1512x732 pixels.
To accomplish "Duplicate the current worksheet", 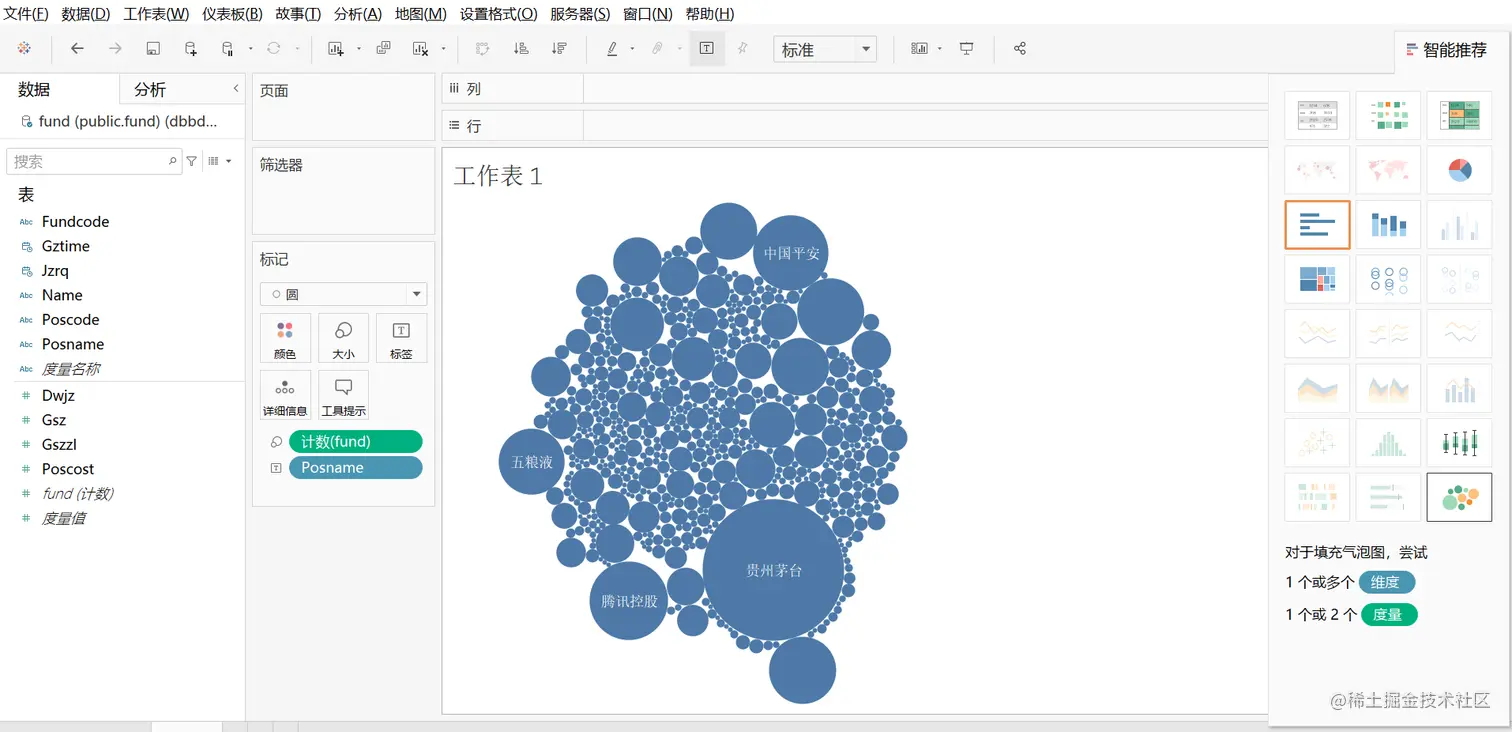I will [383, 49].
